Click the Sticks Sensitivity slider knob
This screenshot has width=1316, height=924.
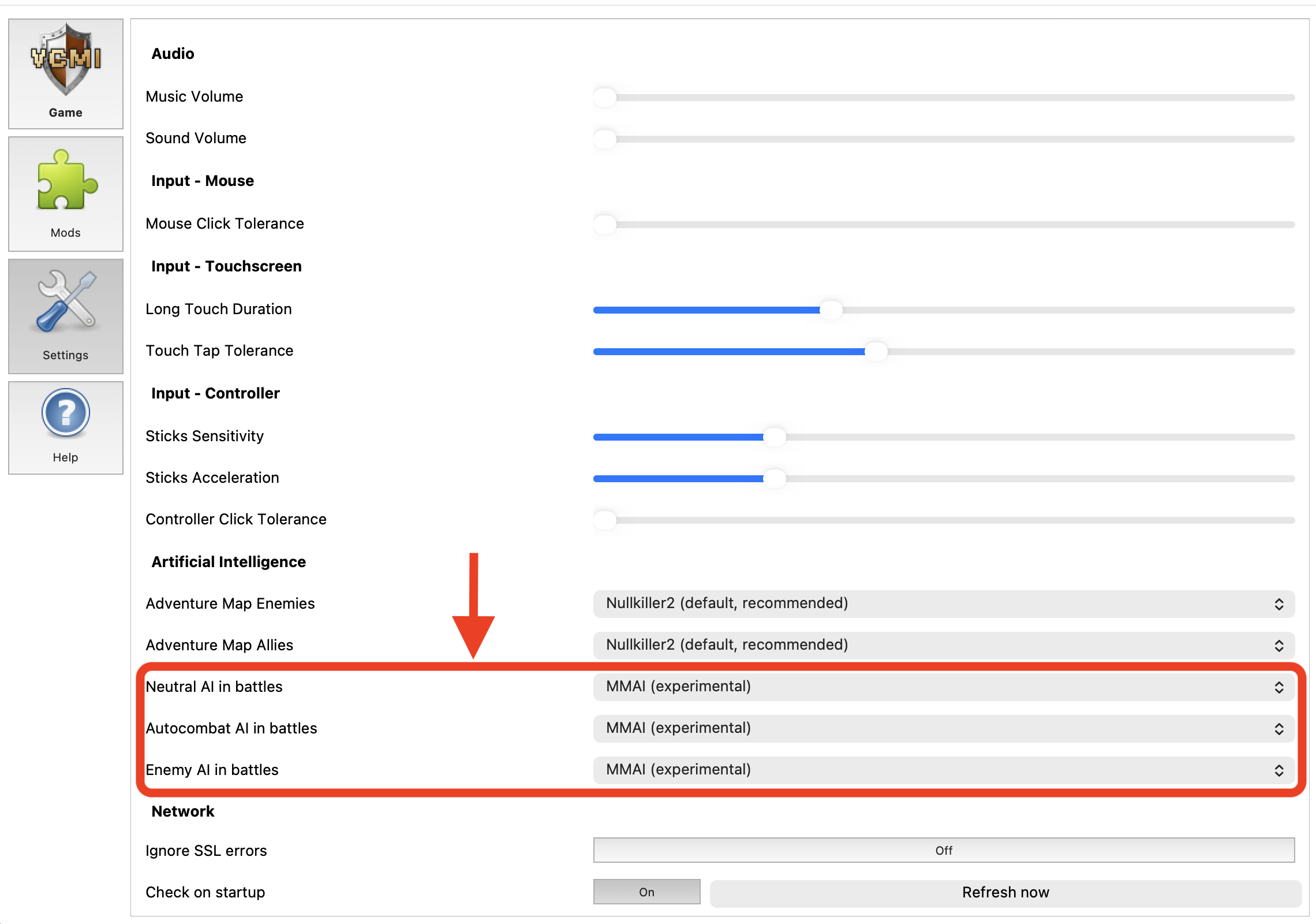[x=774, y=437]
